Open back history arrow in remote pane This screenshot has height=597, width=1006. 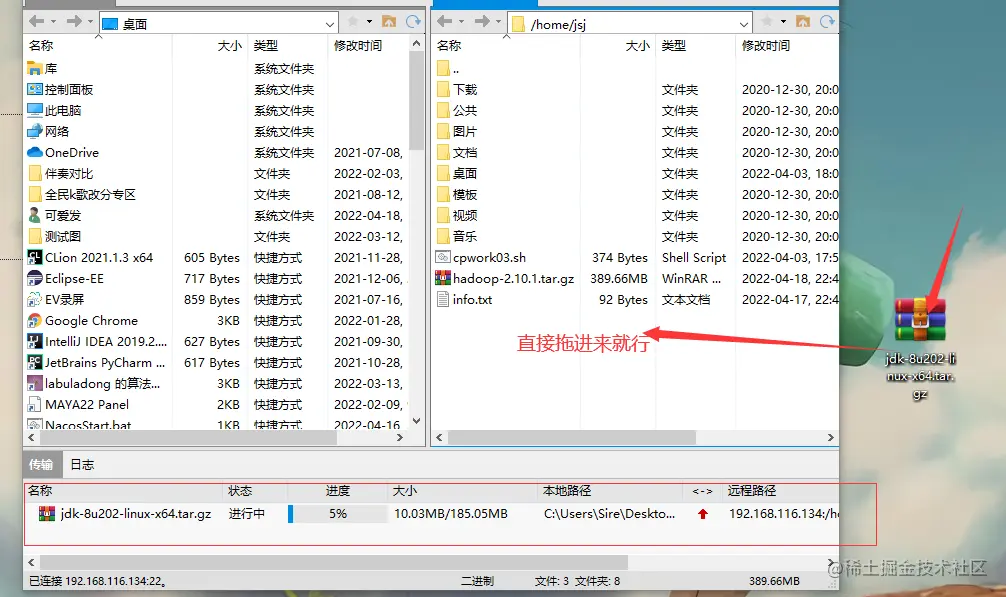click(x=461, y=22)
